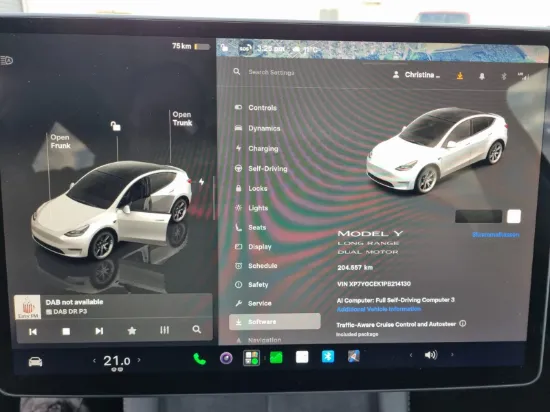
Task: Open the app launcher grid icon
Action: pyautogui.click(x=251, y=358)
